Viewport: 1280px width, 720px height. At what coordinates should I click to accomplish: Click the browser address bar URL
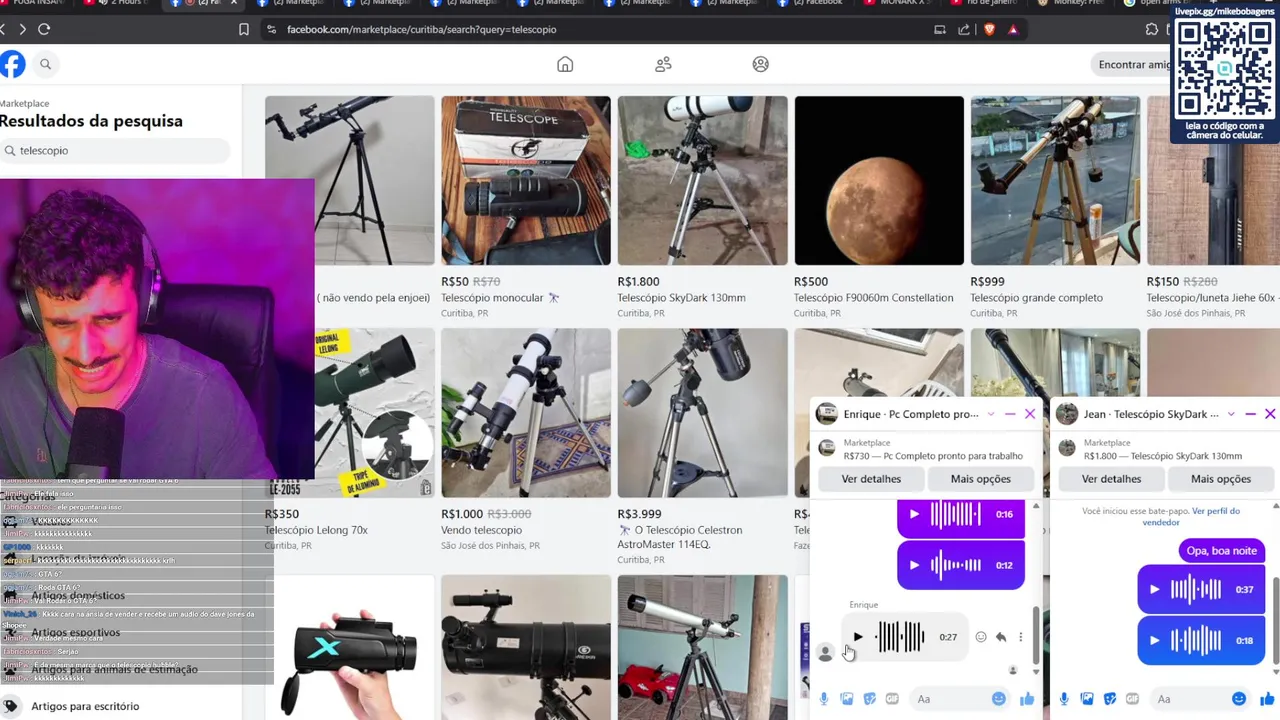coord(421,29)
